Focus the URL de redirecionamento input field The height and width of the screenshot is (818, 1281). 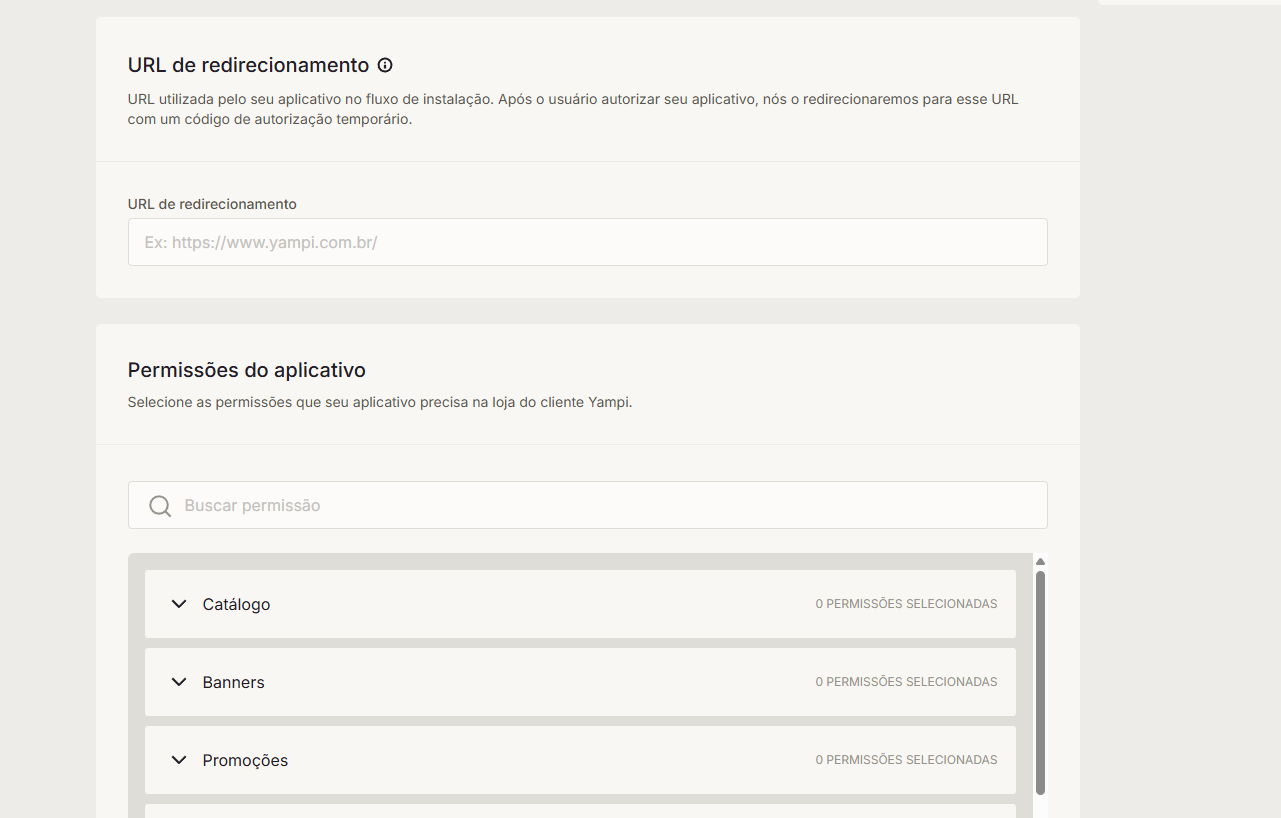pos(588,242)
